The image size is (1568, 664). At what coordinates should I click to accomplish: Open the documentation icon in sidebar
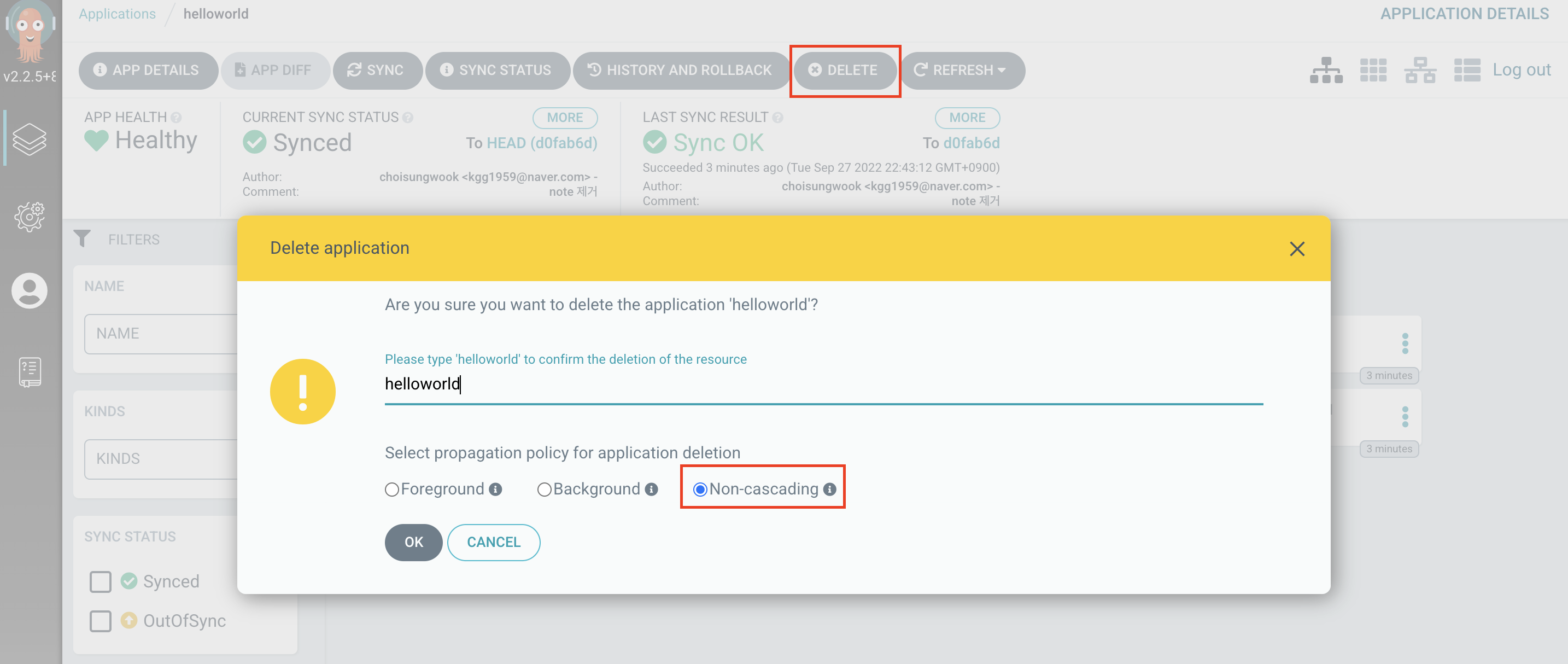click(x=29, y=371)
